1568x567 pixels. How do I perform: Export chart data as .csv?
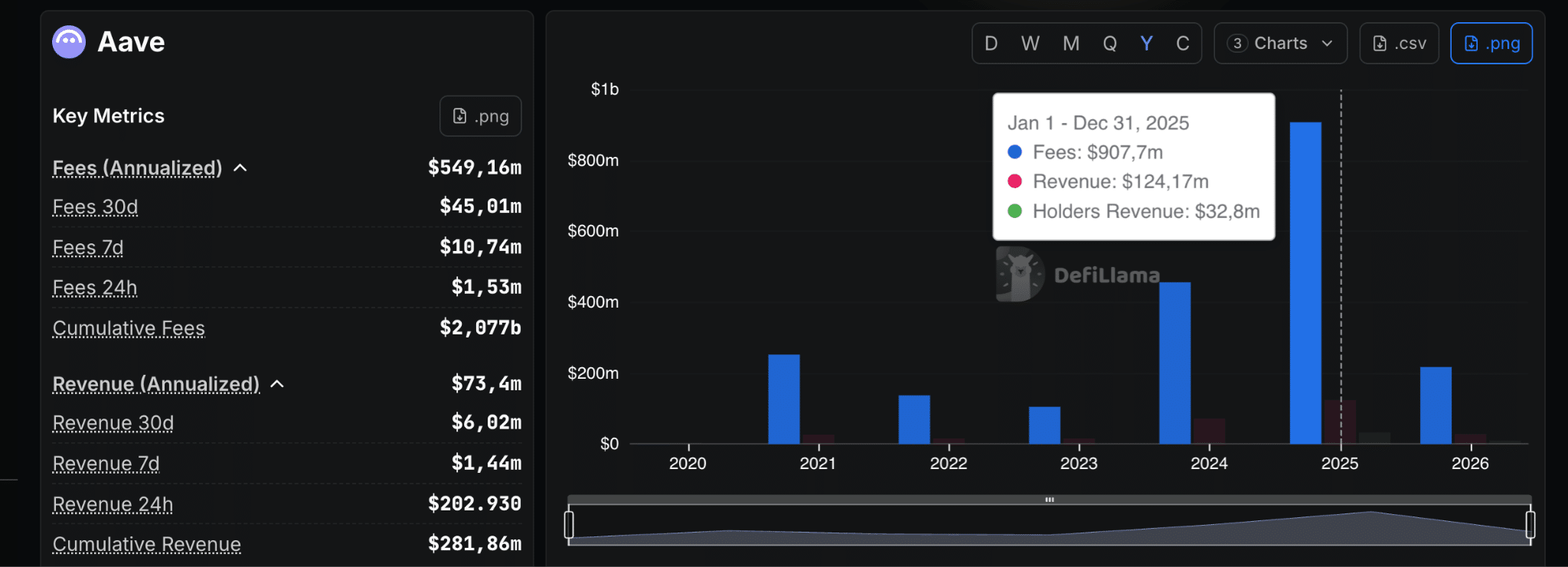point(1399,44)
